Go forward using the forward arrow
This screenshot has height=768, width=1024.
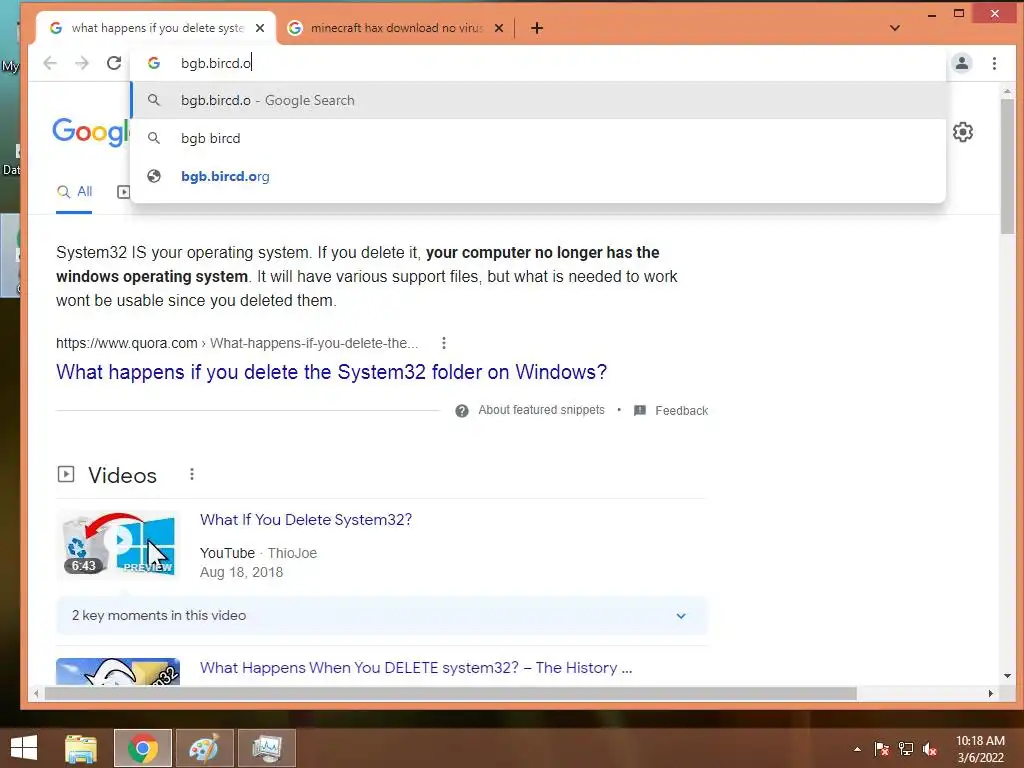(x=82, y=63)
